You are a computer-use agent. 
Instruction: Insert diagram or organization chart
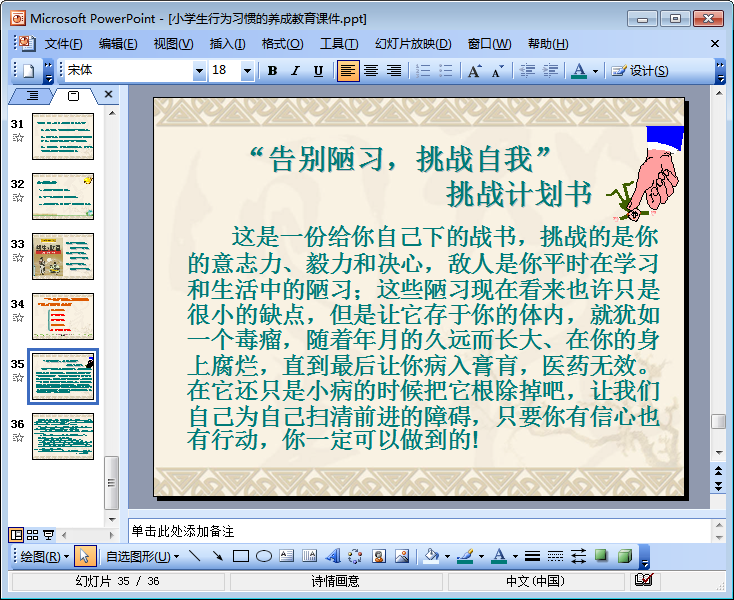355,556
